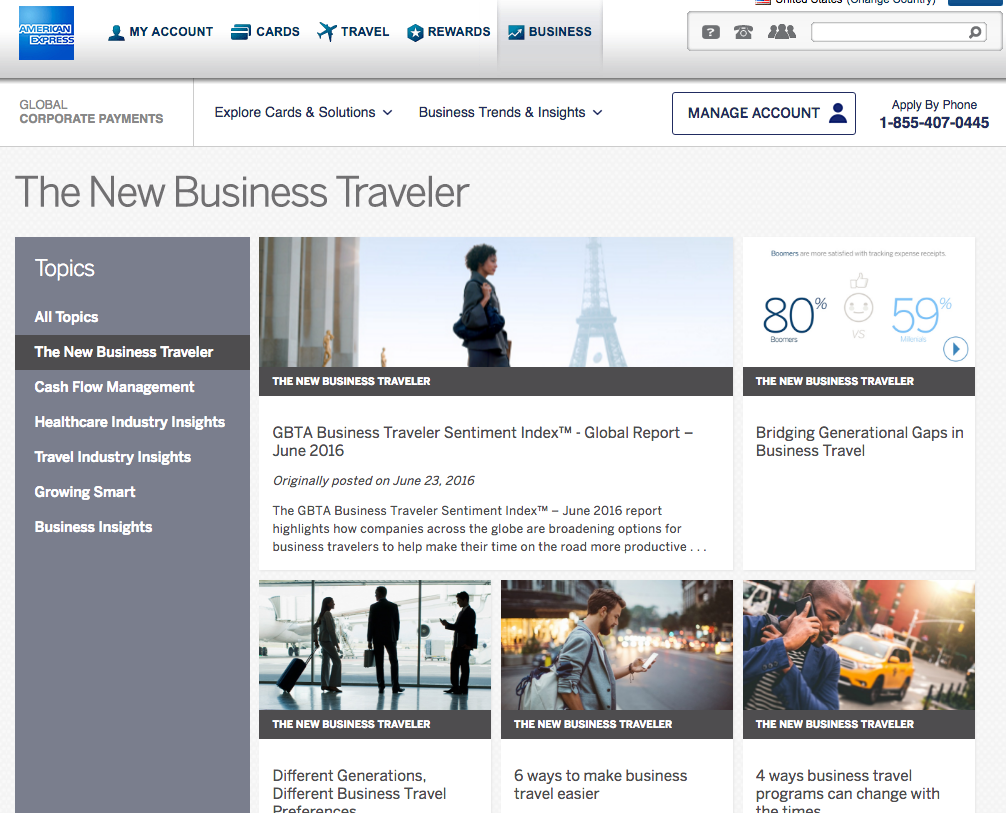Click the people group icon
The height and width of the screenshot is (813, 1006).
tap(782, 31)
